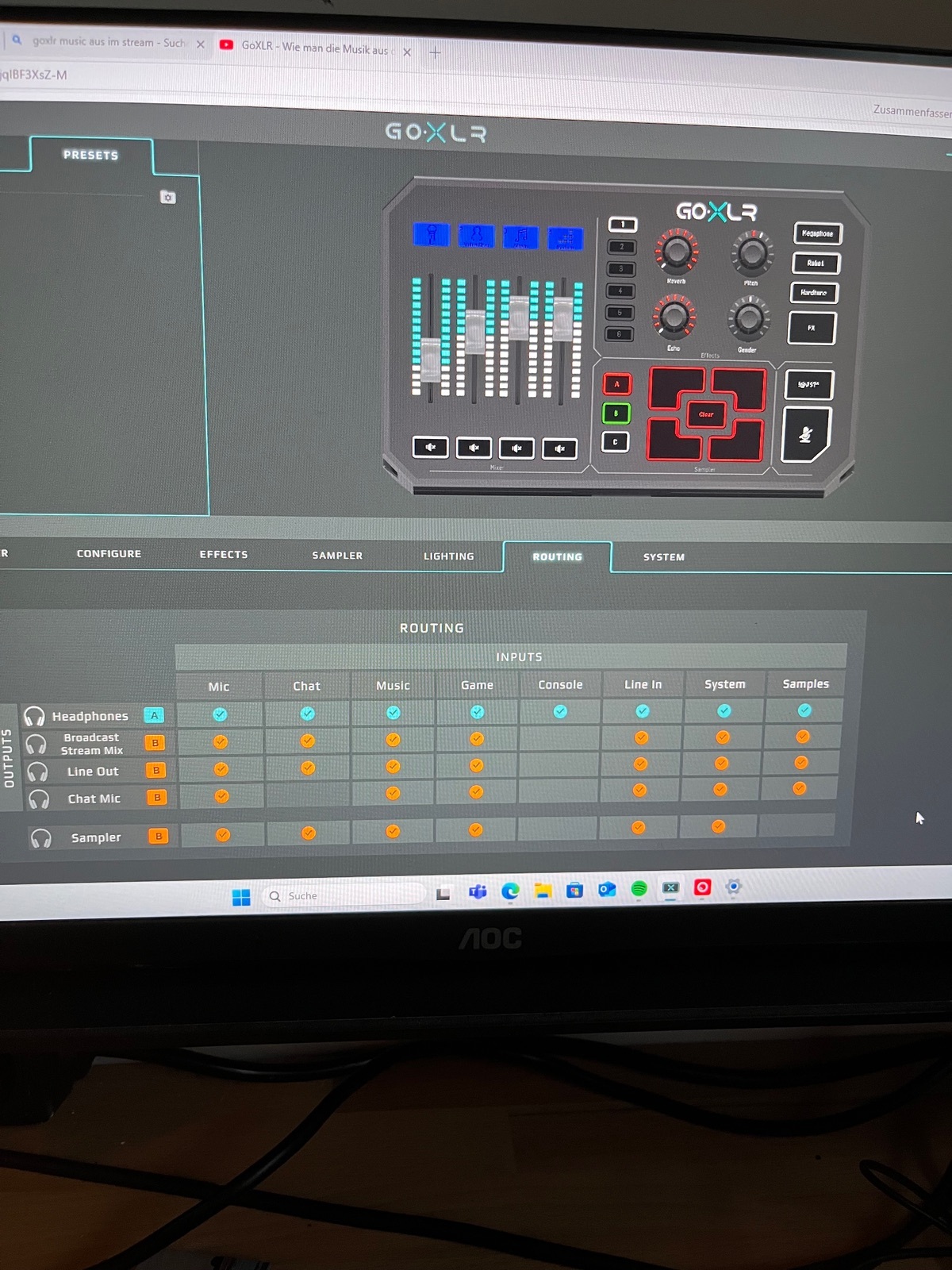Click the Echo effect knob
The height and width of the screenshot is (1270, 952).
point(674,316)
